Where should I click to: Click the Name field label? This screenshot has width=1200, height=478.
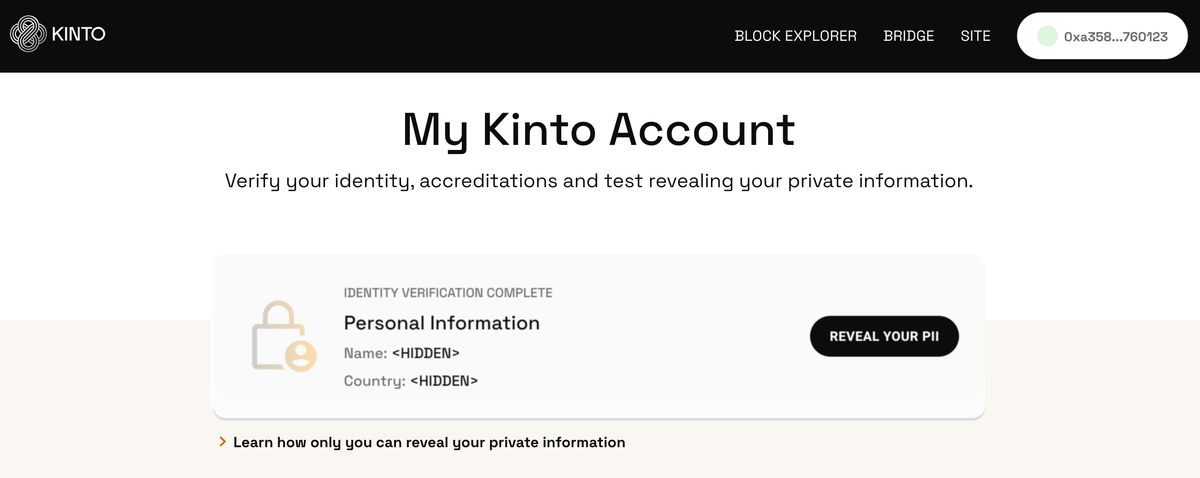click(365, 353)
